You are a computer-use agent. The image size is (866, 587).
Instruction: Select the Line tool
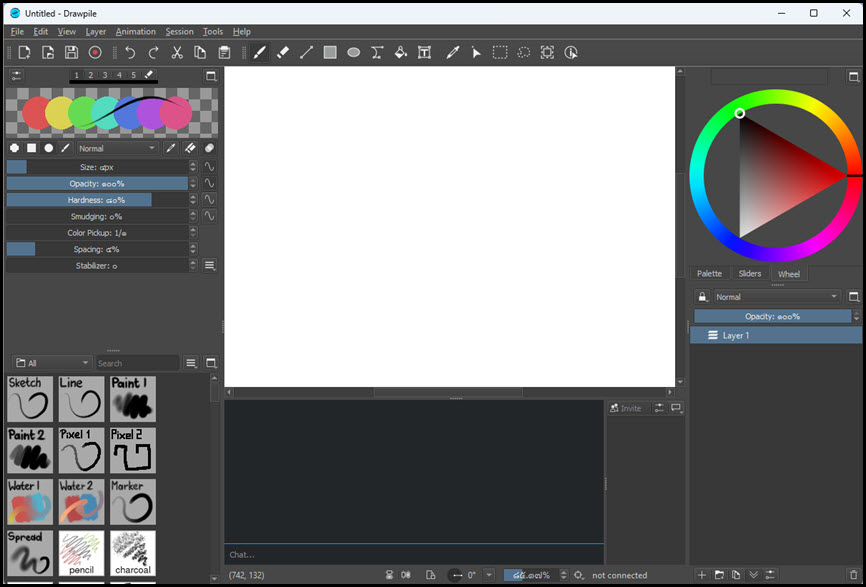307,52
